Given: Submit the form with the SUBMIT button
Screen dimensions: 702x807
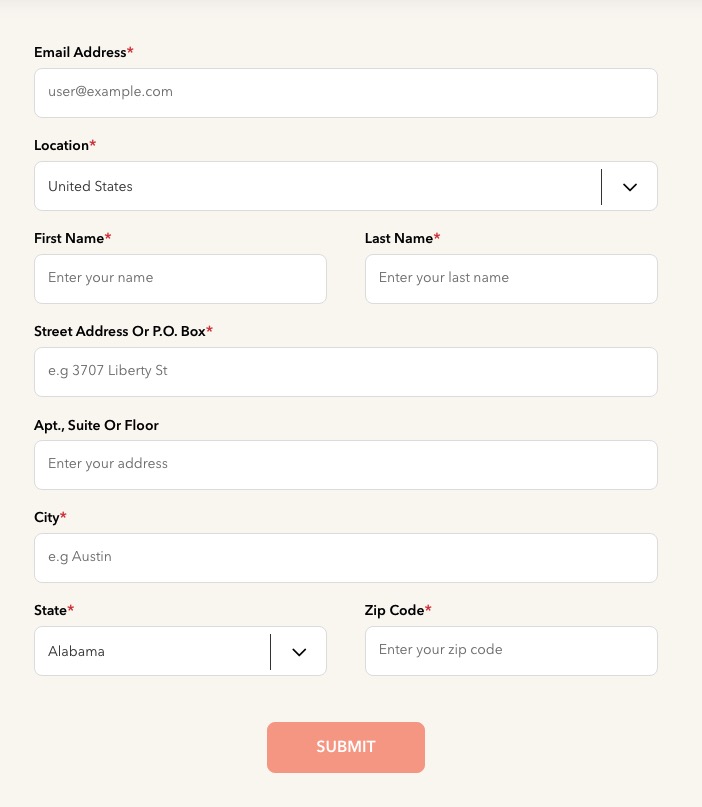Looking at the screenshot, I should [346, 747].
